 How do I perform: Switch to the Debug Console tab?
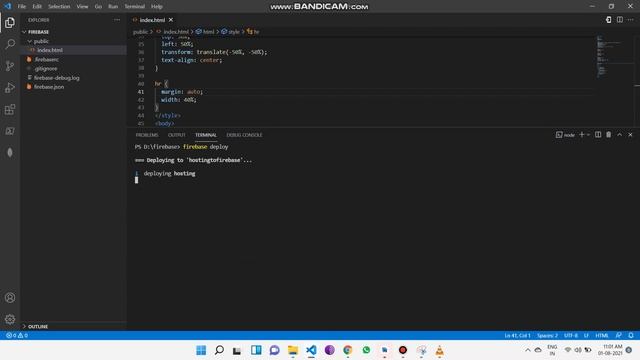click(x=244, y=135)
